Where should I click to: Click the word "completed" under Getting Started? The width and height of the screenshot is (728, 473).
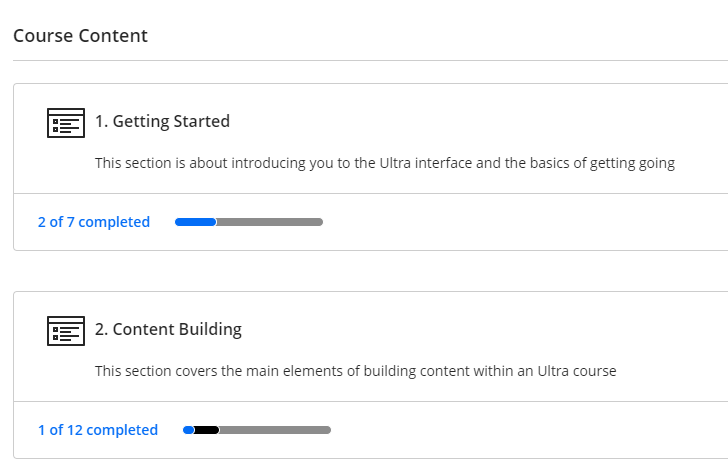click(114, 222)
